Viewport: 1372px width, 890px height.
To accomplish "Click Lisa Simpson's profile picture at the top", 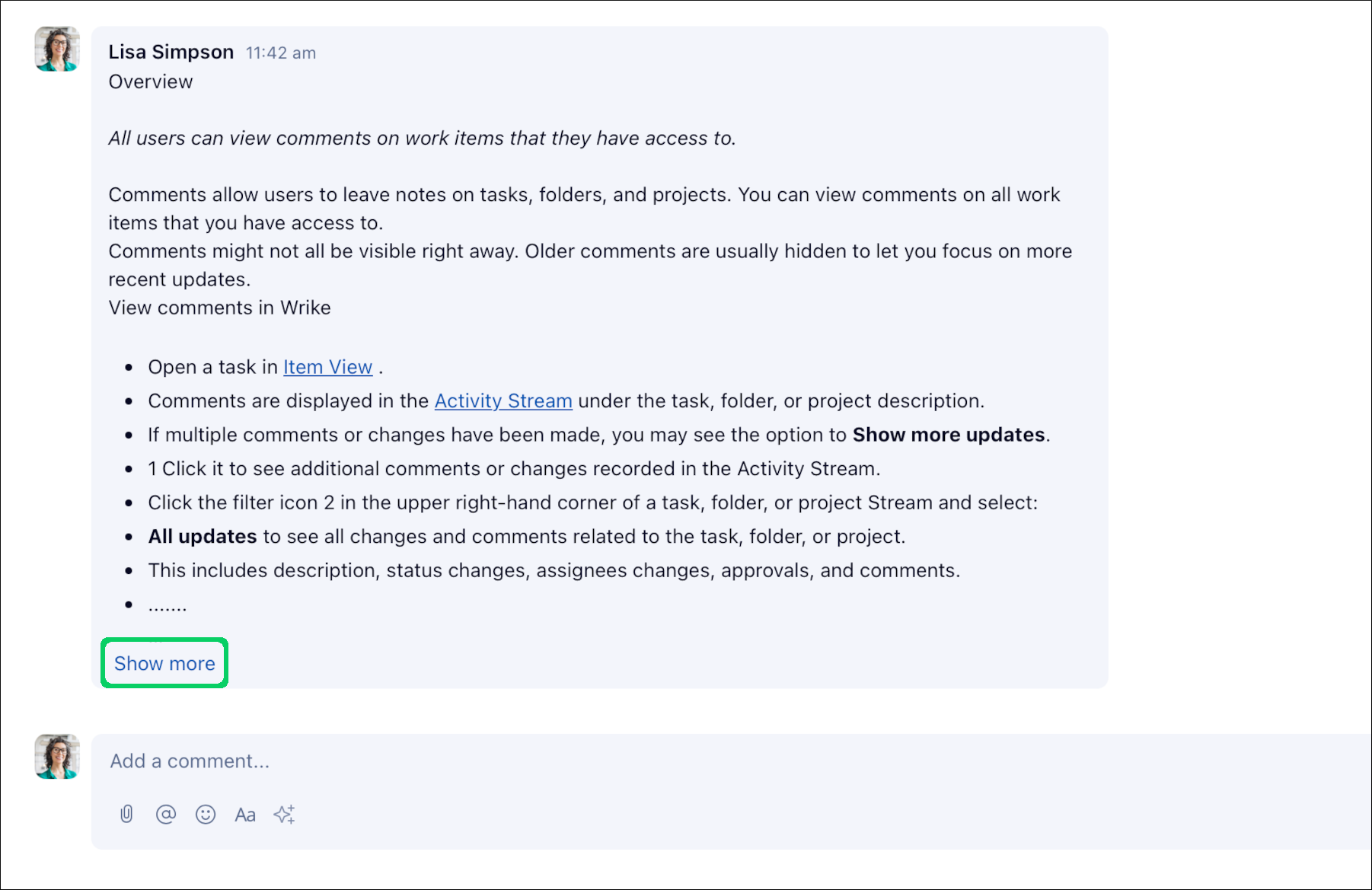I will point(57,48).
